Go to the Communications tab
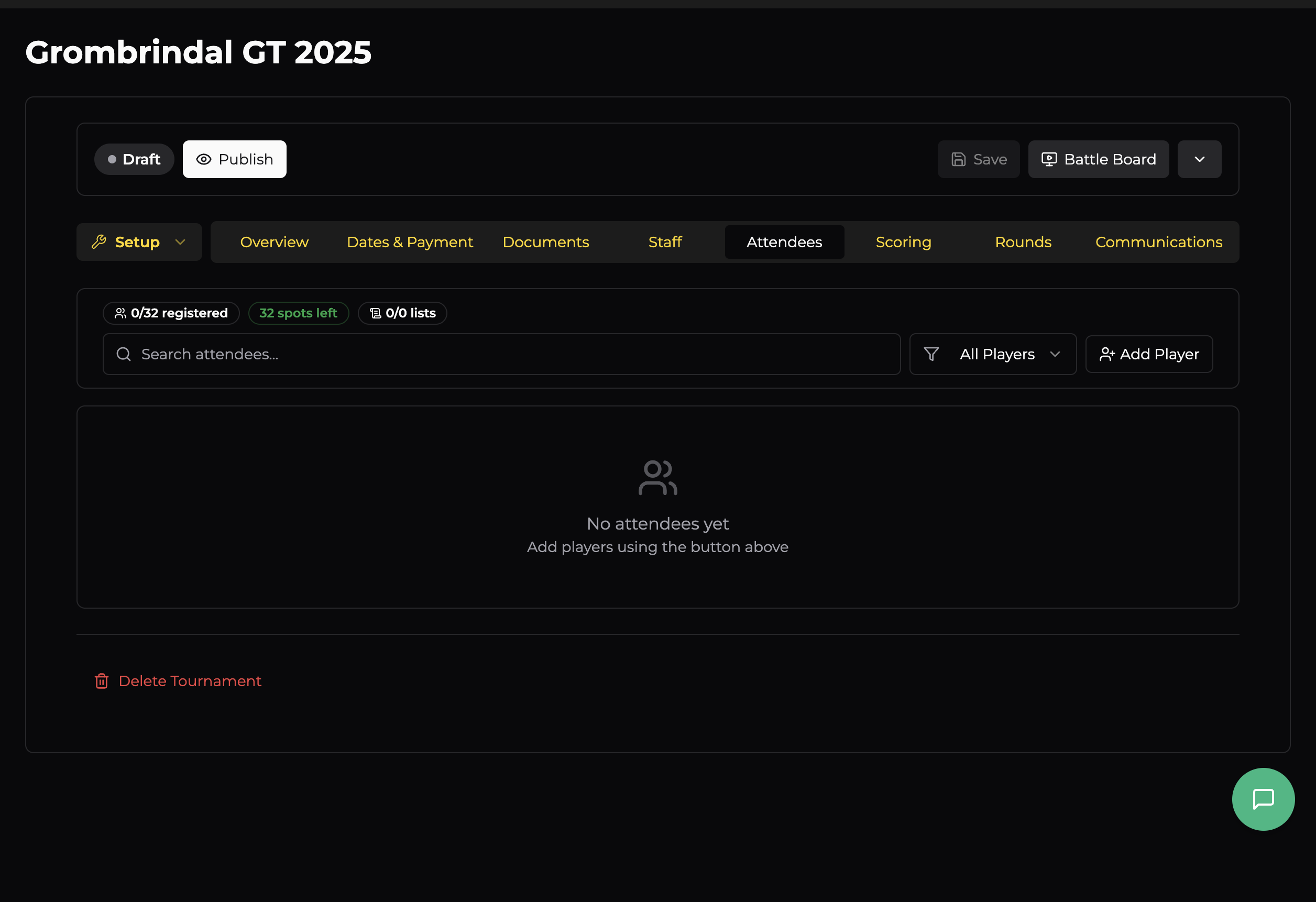This screenshot has height=902, width=1316. (1158, 242)
